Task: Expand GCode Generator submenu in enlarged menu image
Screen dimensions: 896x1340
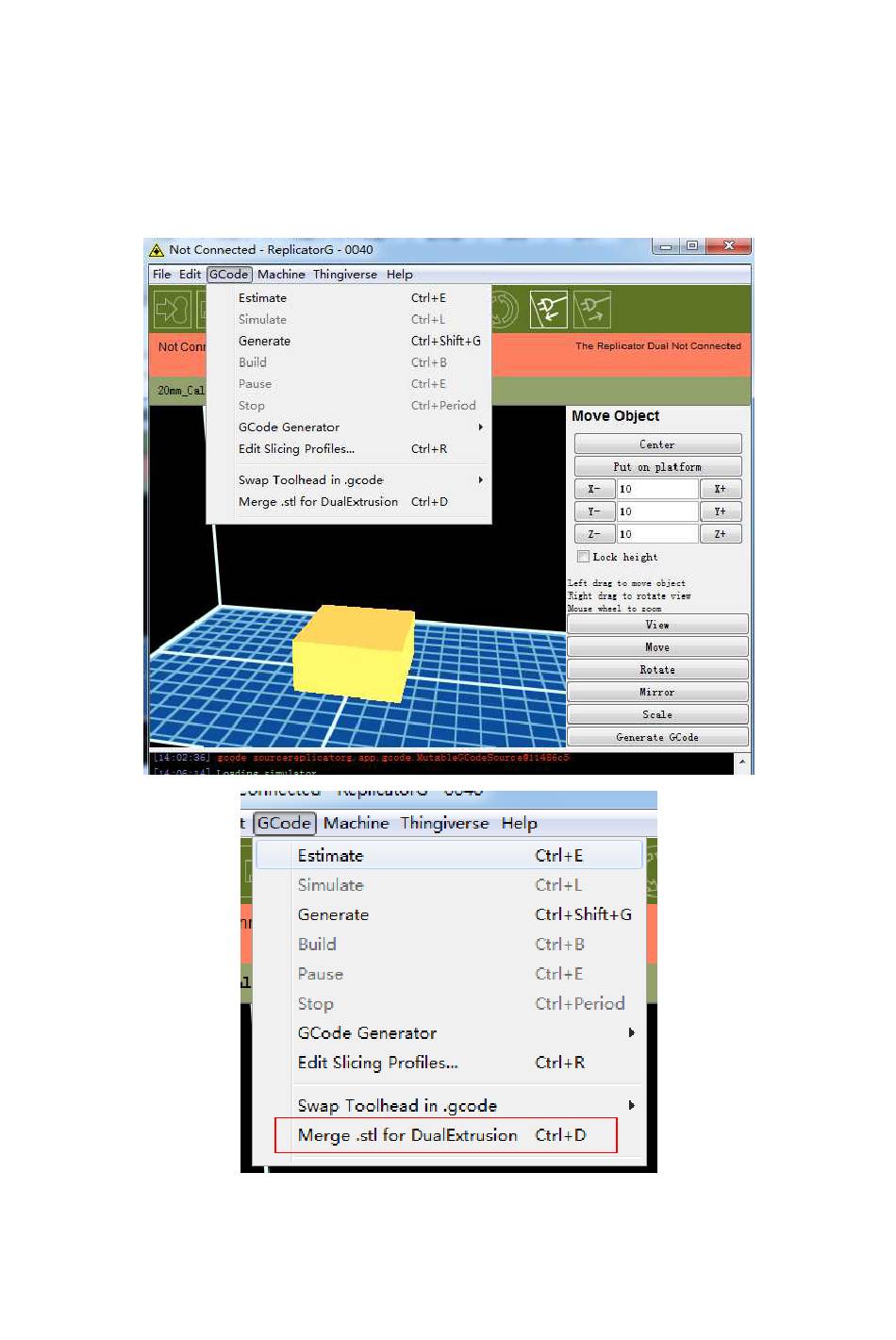Action: click(631, 1033)
